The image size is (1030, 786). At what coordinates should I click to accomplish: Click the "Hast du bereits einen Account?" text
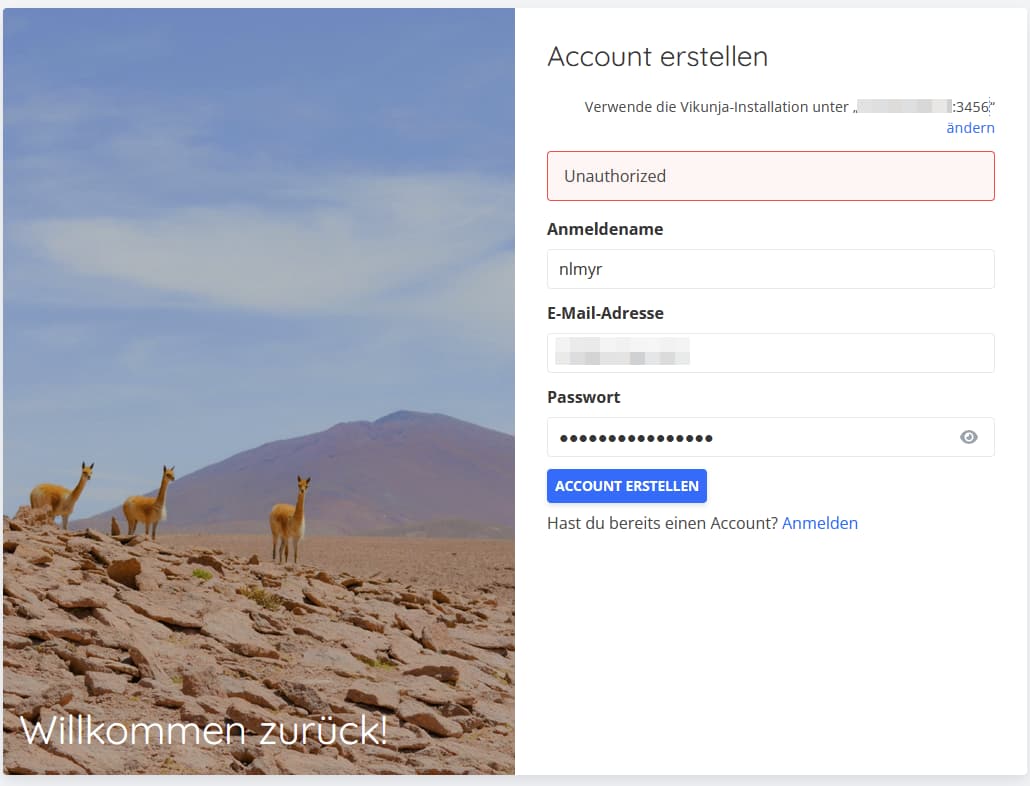[x=662, y=523]
